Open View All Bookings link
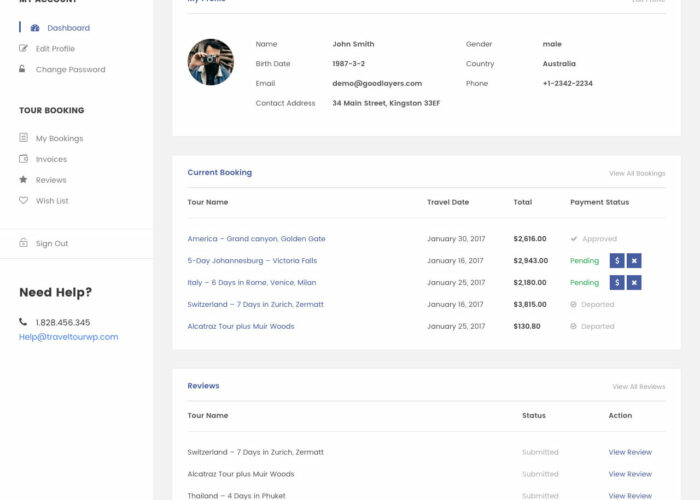The image size is (700, 500). pyautogui.click(x=636, y=174)
